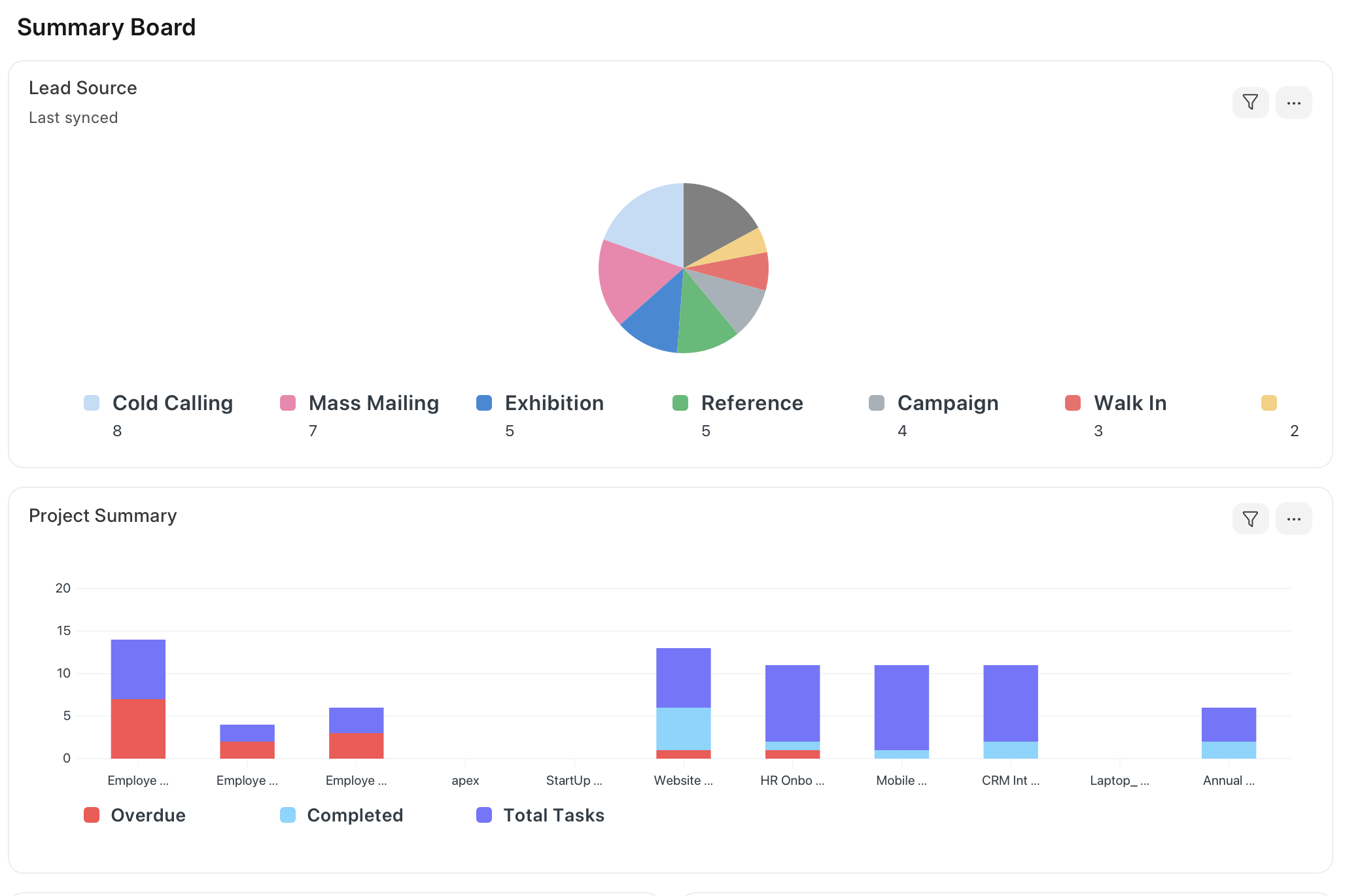Toggle the Walk In legend entry
This screenshot has height=896, width=1345.
[x=1130, y=403]
